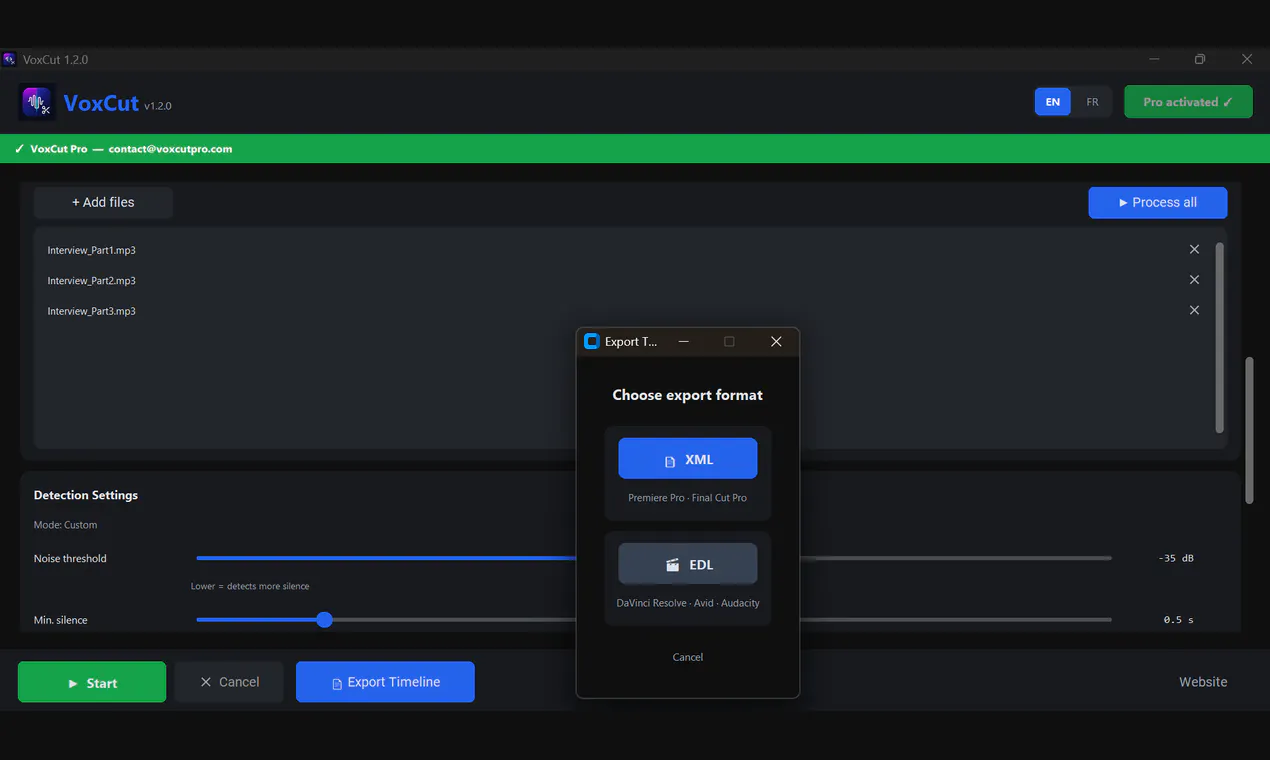This screenshot has width=1270, height=760.
Task: Click the Min. silence slider handle
Action: pyautogui.click(x=324, y=620)
